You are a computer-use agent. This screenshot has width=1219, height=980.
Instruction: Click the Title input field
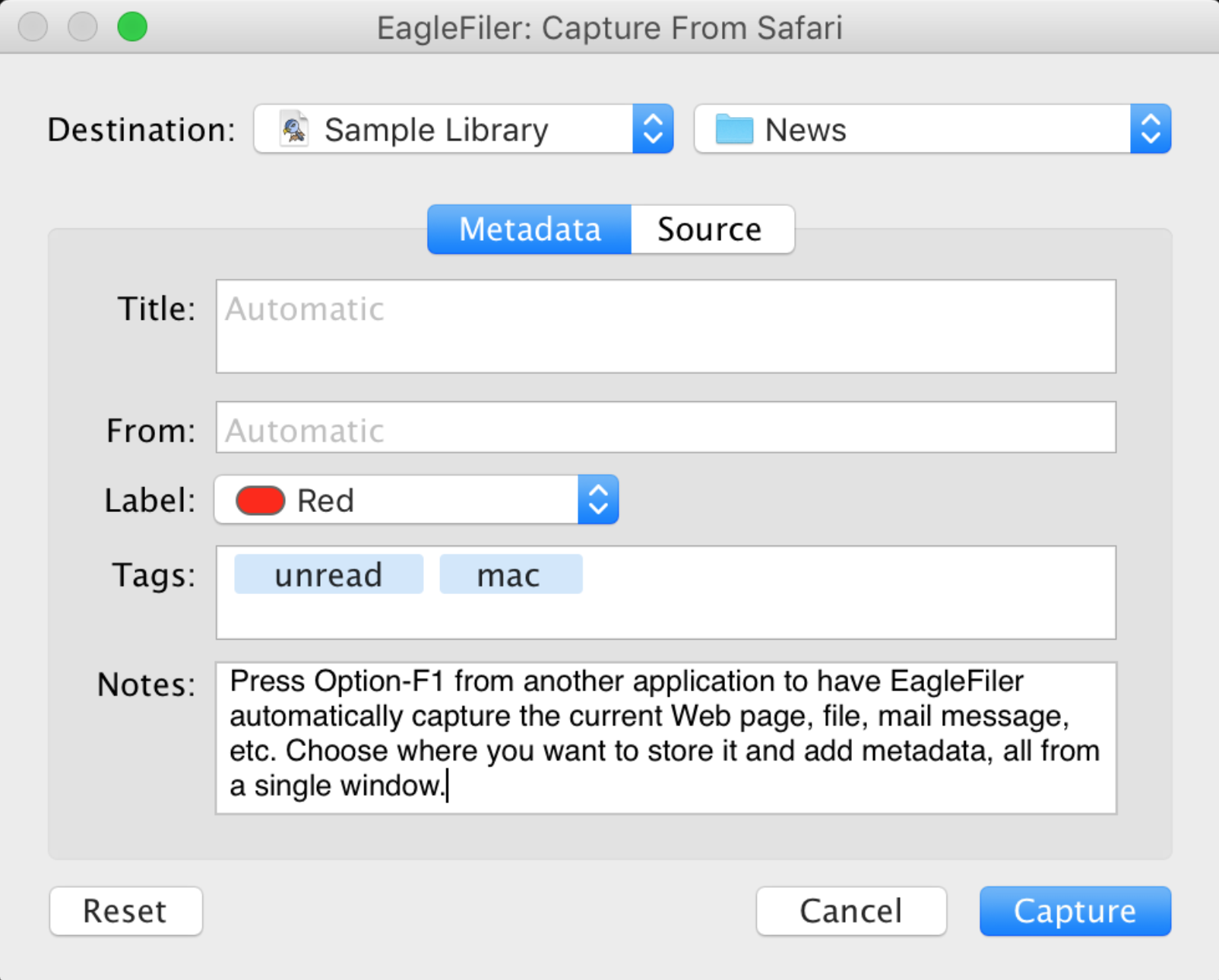point(666,327)
